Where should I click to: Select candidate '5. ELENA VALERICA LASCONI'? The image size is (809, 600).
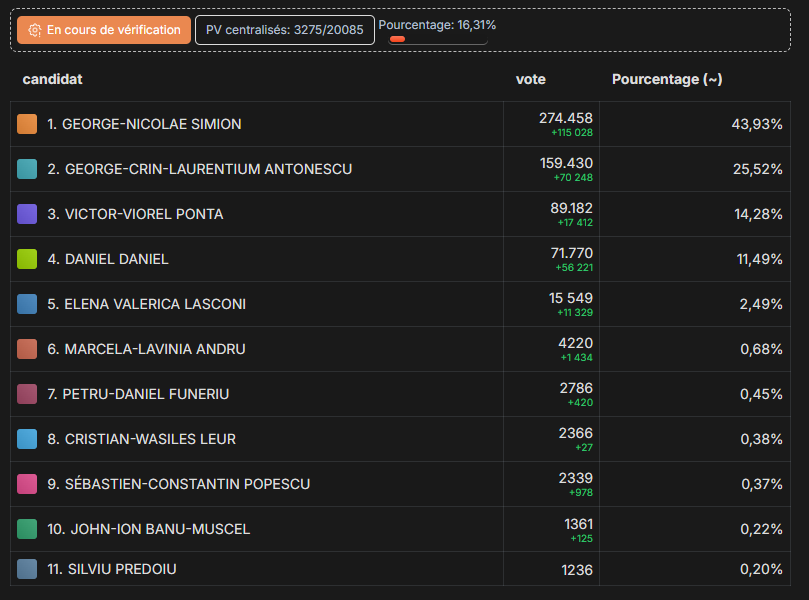pyautogui.click(x=147, y=304)
